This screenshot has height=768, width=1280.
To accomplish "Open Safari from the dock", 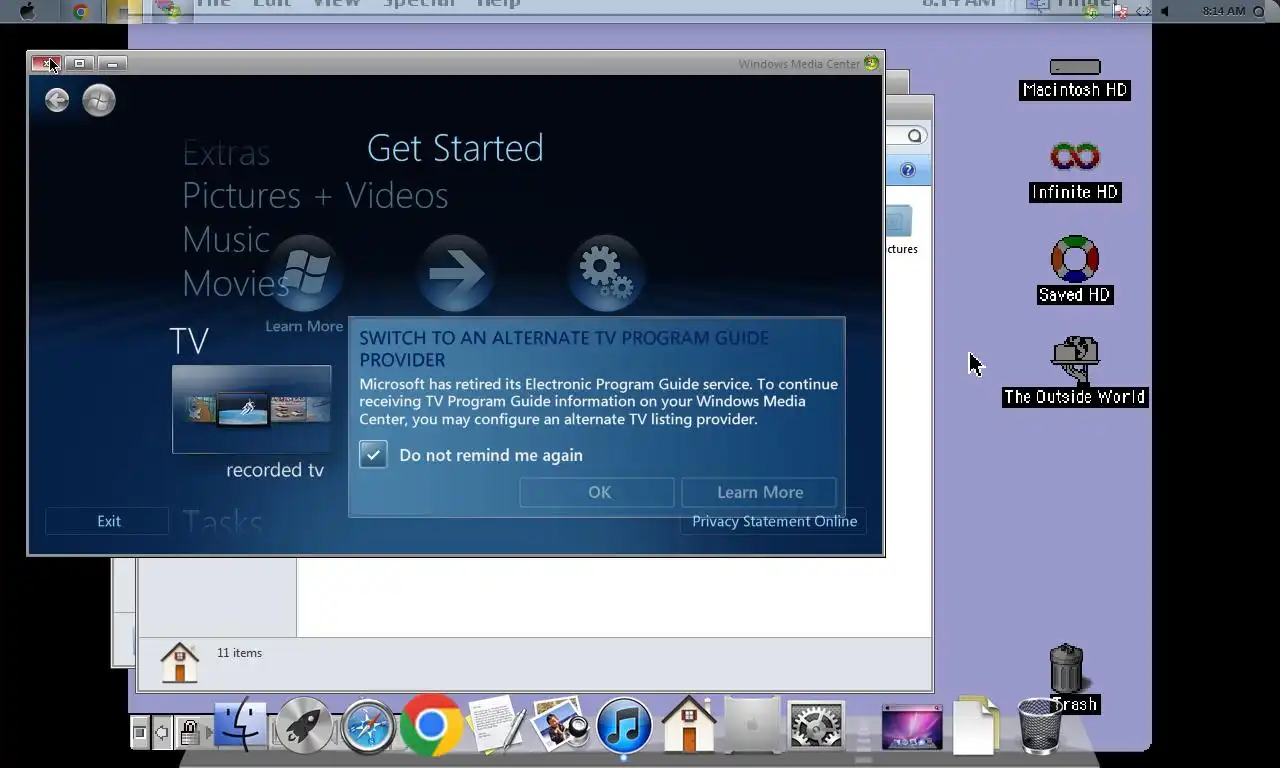I will point(368,725).
